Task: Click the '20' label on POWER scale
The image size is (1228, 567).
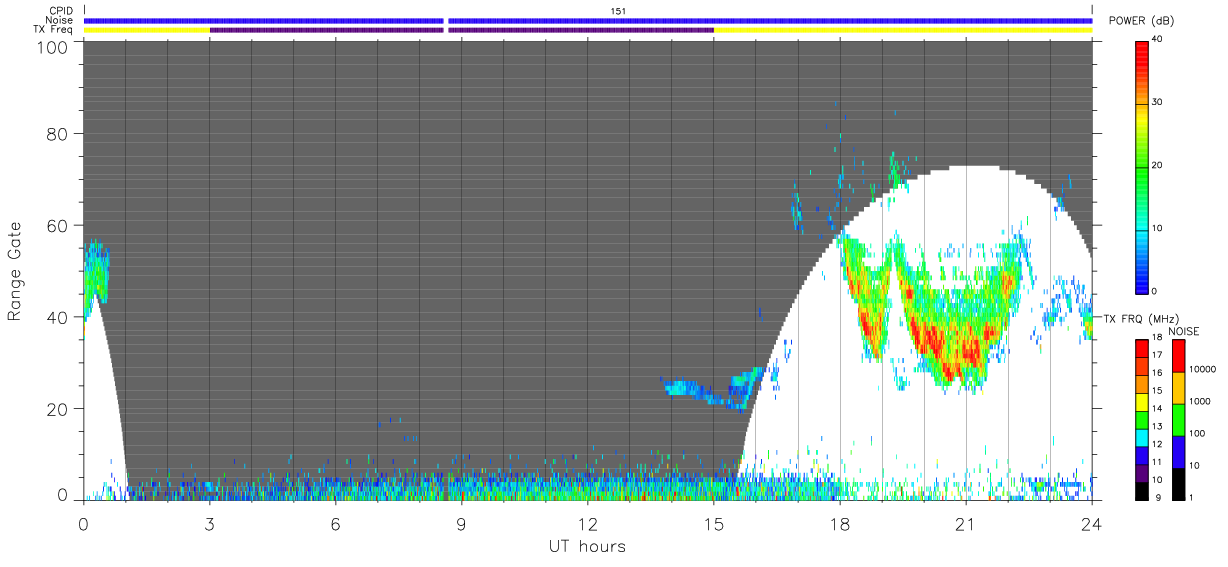Action: click(x=1158, y=166)
